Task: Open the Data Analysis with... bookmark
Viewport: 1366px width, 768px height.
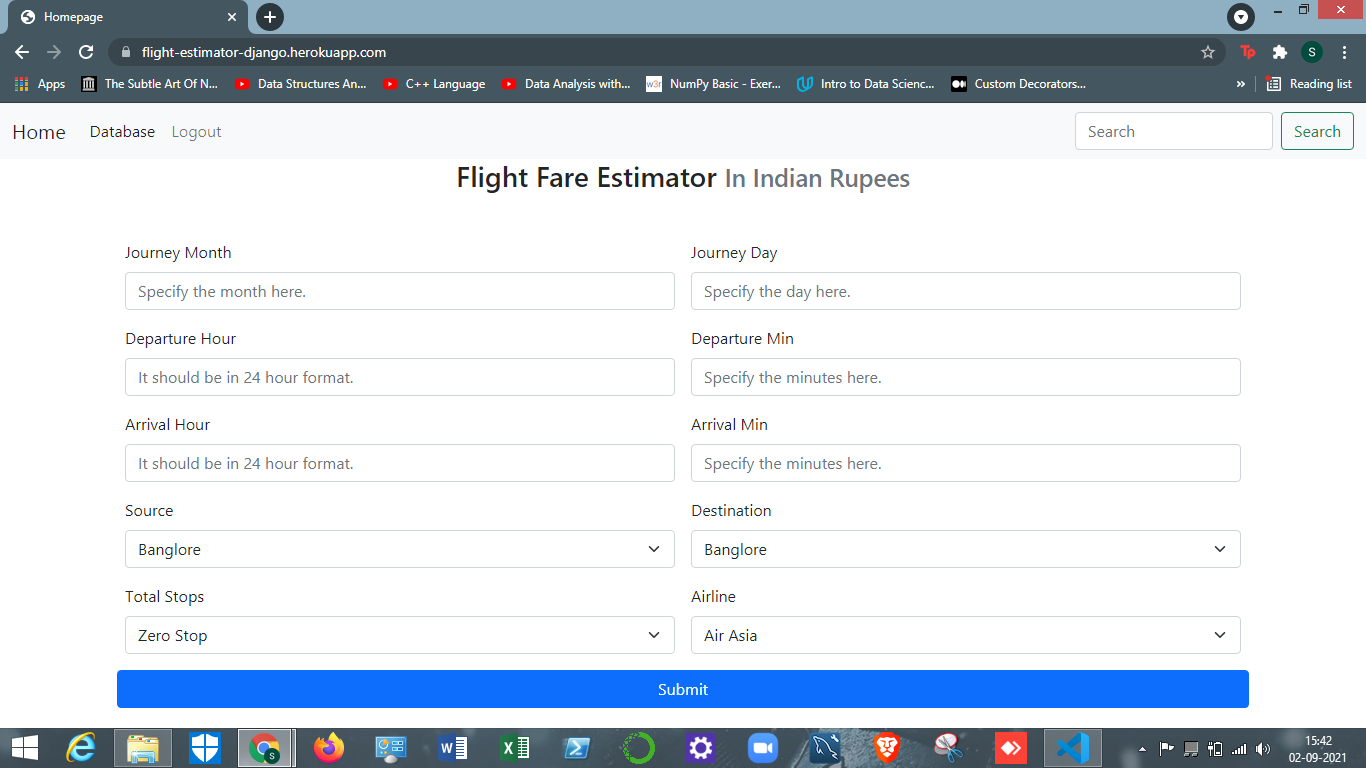Action: [x=566, y=84]
